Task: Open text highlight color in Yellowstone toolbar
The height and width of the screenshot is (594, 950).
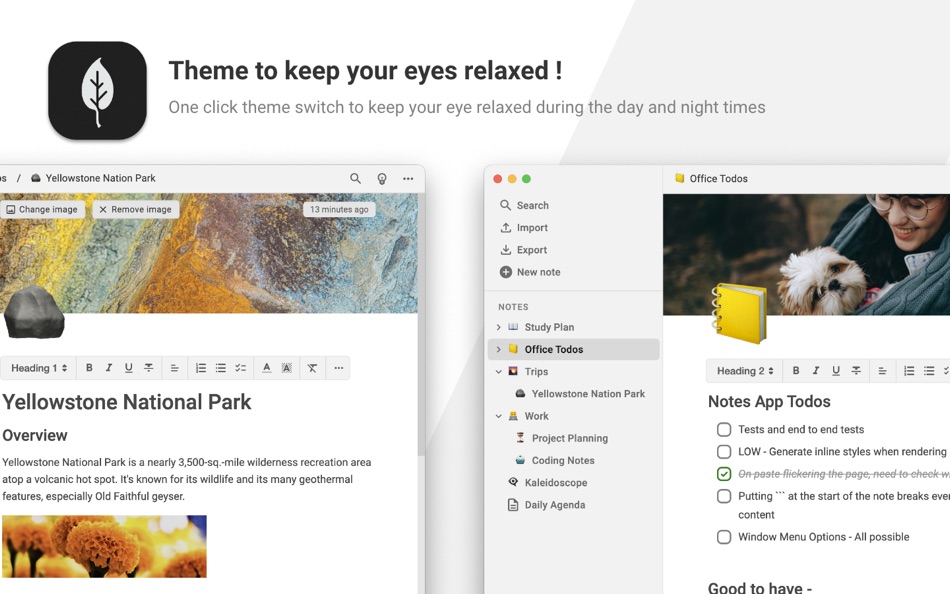Action: tap(287, 368)
